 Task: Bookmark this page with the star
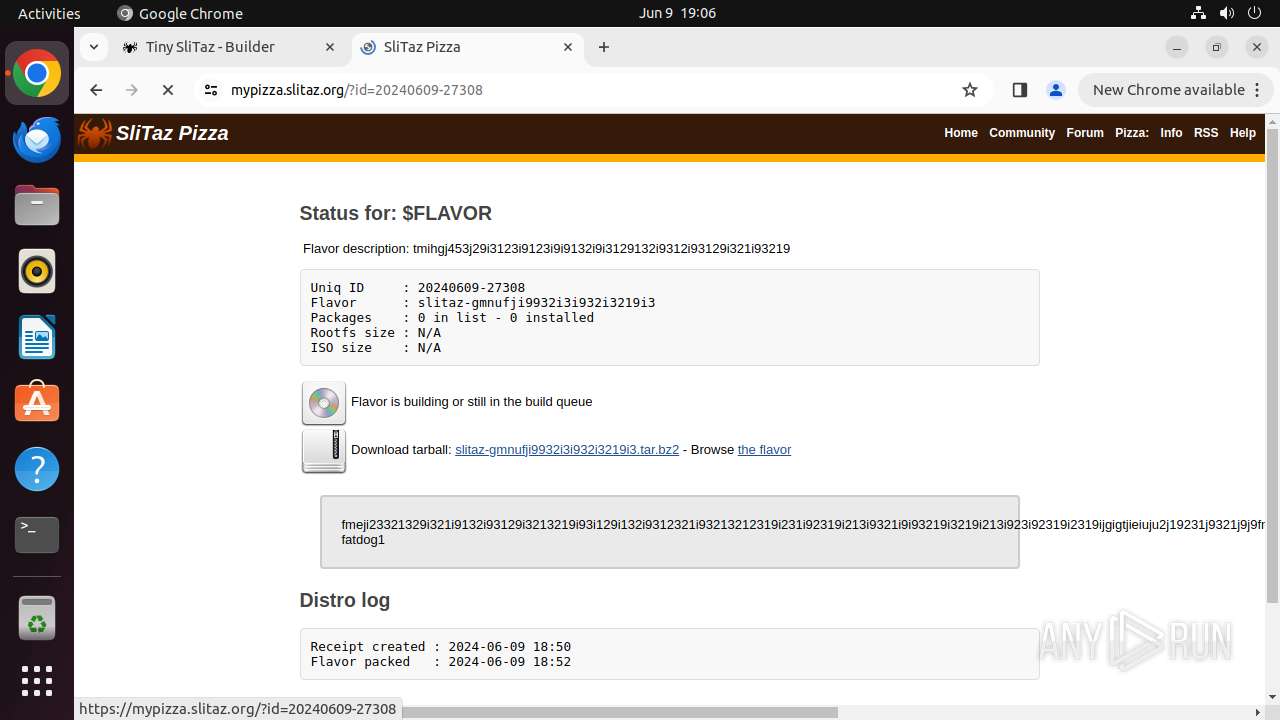coord(969,90)
